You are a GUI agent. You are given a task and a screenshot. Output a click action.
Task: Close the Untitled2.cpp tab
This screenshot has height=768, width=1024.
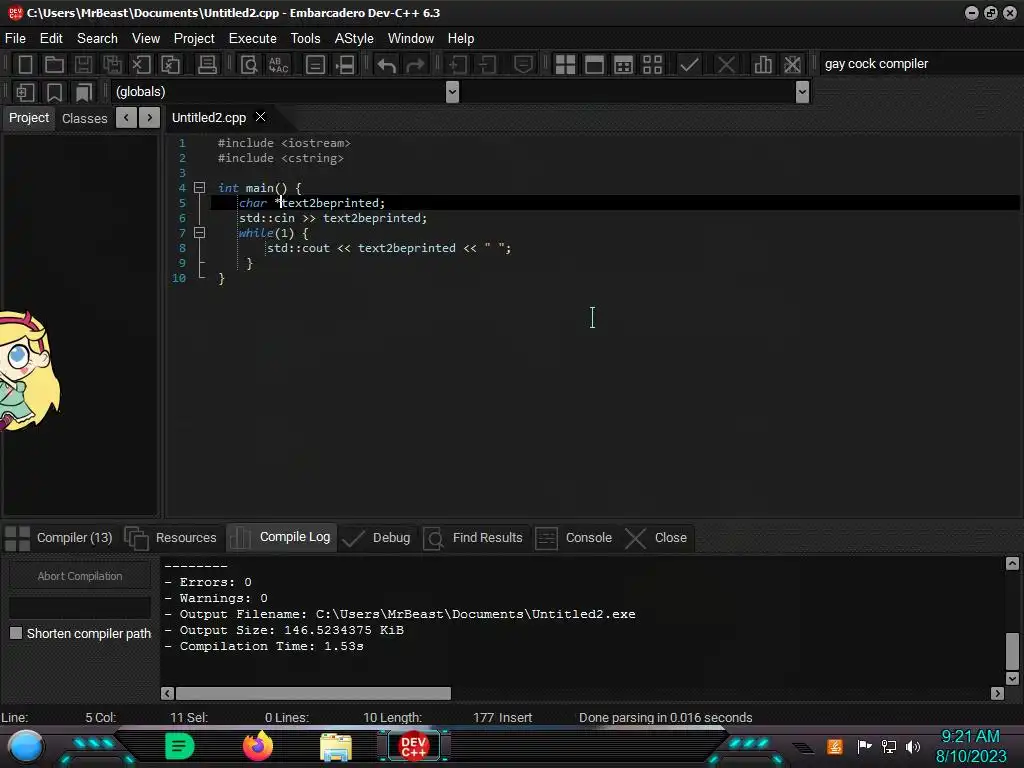tap(261, 117)
